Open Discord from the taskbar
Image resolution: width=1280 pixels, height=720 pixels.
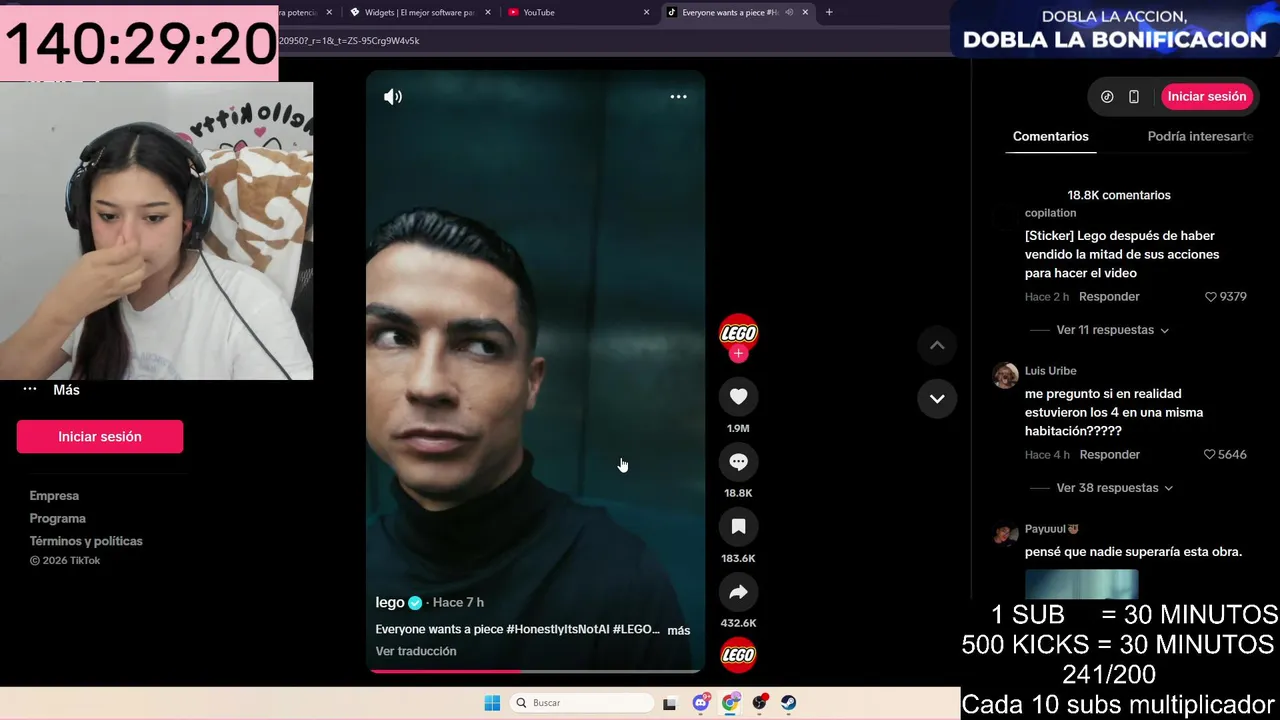click(701, 703)
